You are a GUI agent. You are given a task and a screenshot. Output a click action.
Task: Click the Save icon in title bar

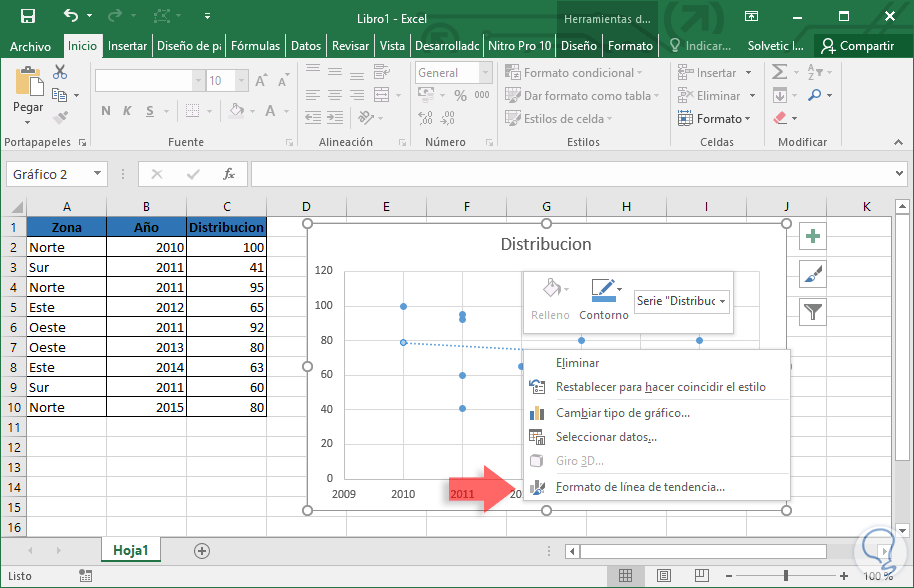click(28, 17)
